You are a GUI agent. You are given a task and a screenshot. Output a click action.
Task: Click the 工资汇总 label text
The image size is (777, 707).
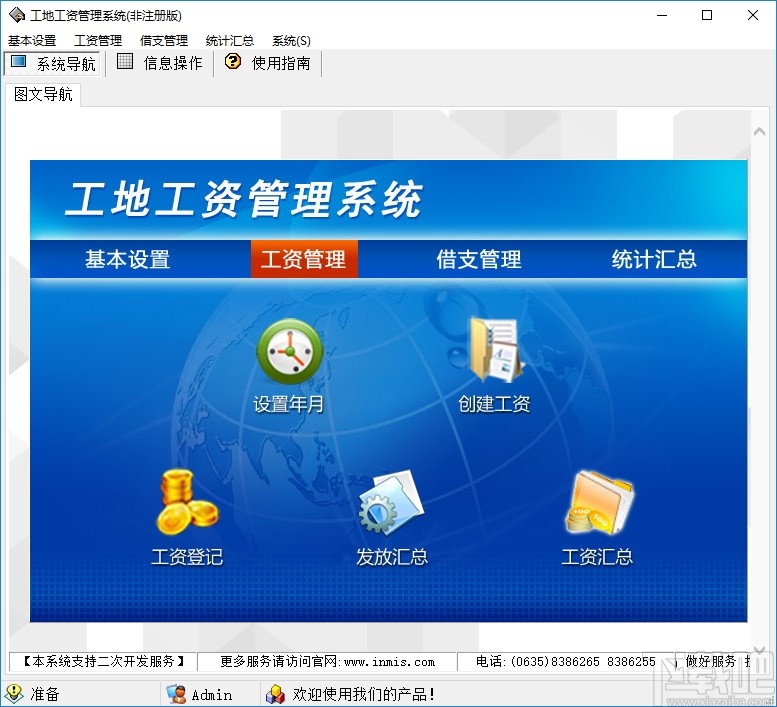597,557
